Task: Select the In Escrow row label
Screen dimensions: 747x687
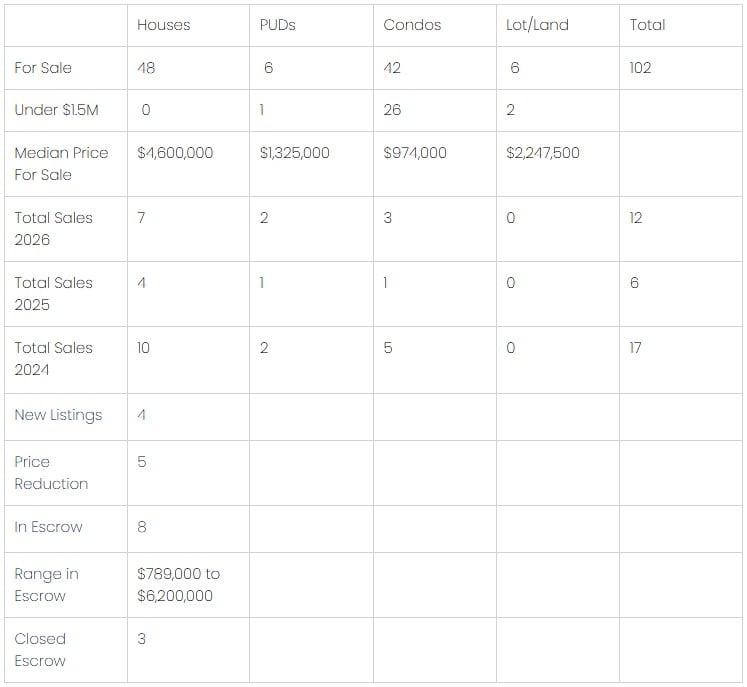Action: point(48,527)
